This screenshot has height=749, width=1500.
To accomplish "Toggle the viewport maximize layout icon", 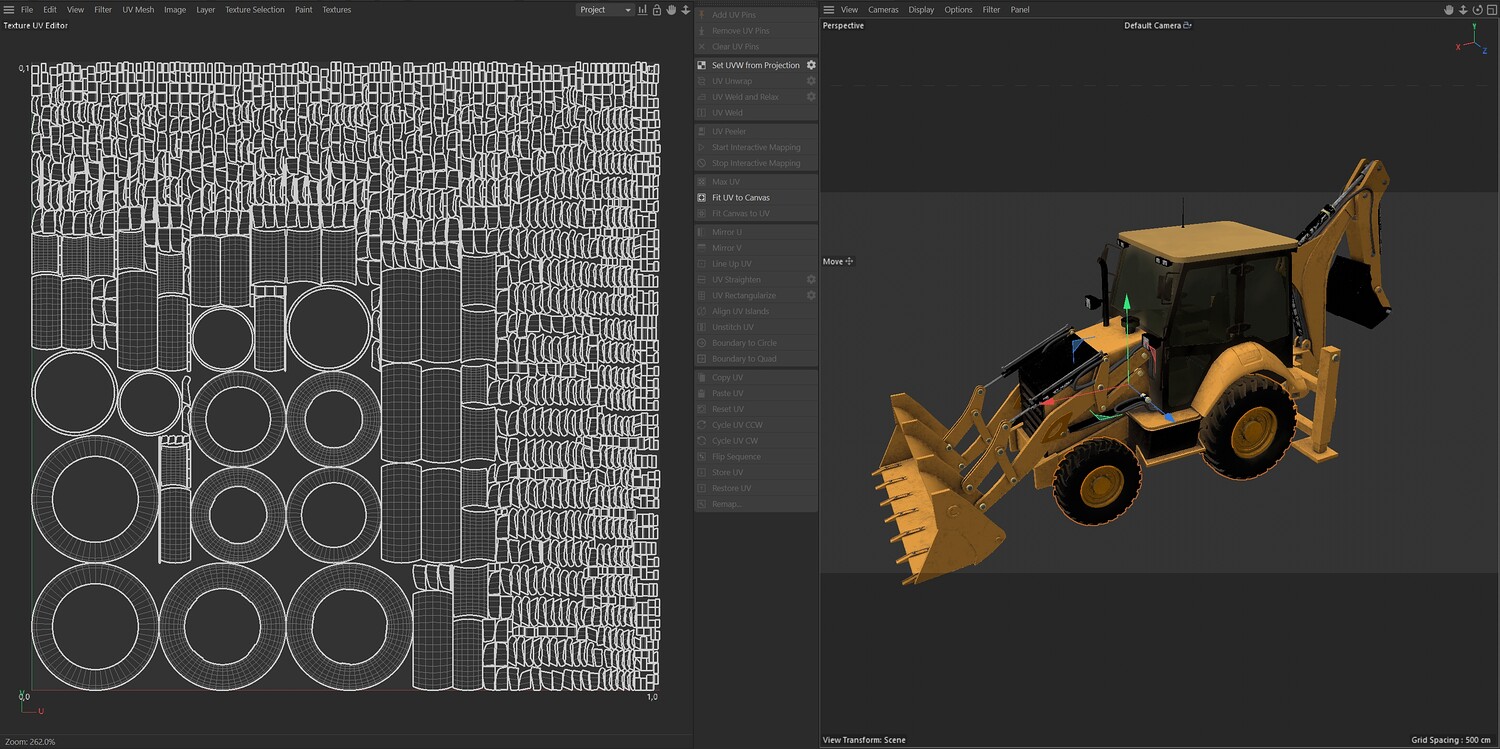I will [x=1491, y=10].
